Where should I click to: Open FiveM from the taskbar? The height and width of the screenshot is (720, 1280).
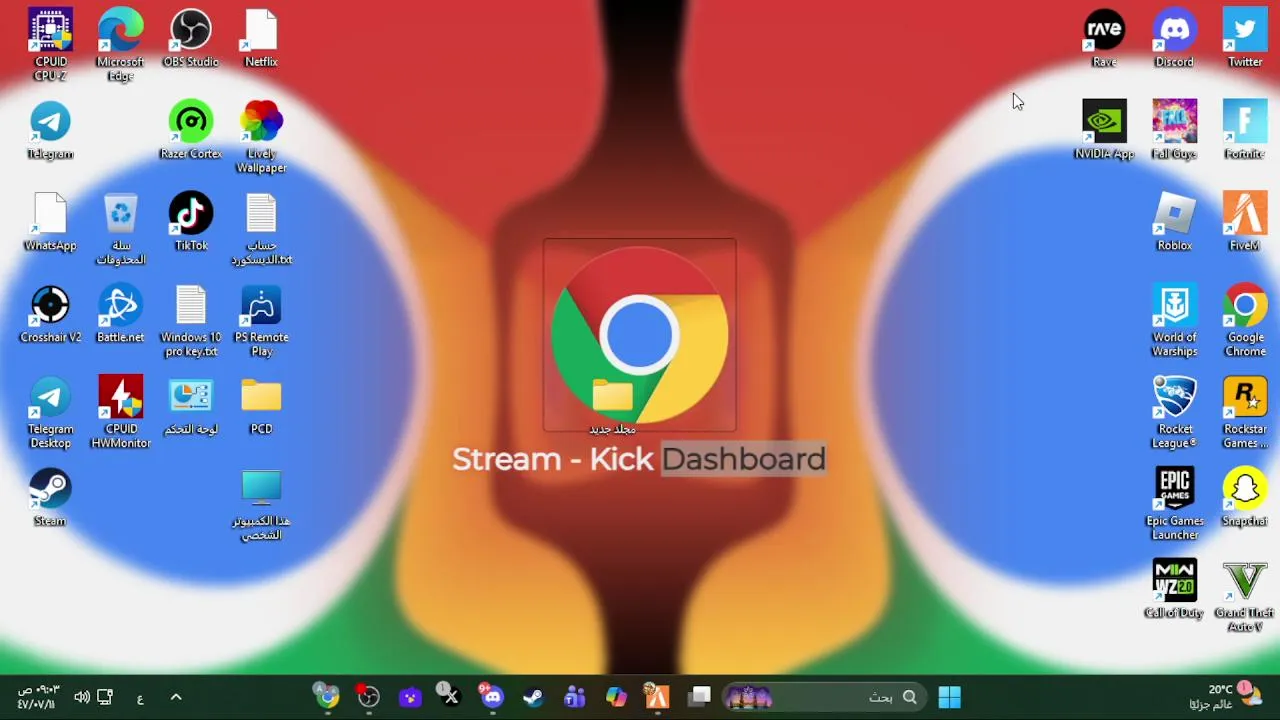click(657, 697)
